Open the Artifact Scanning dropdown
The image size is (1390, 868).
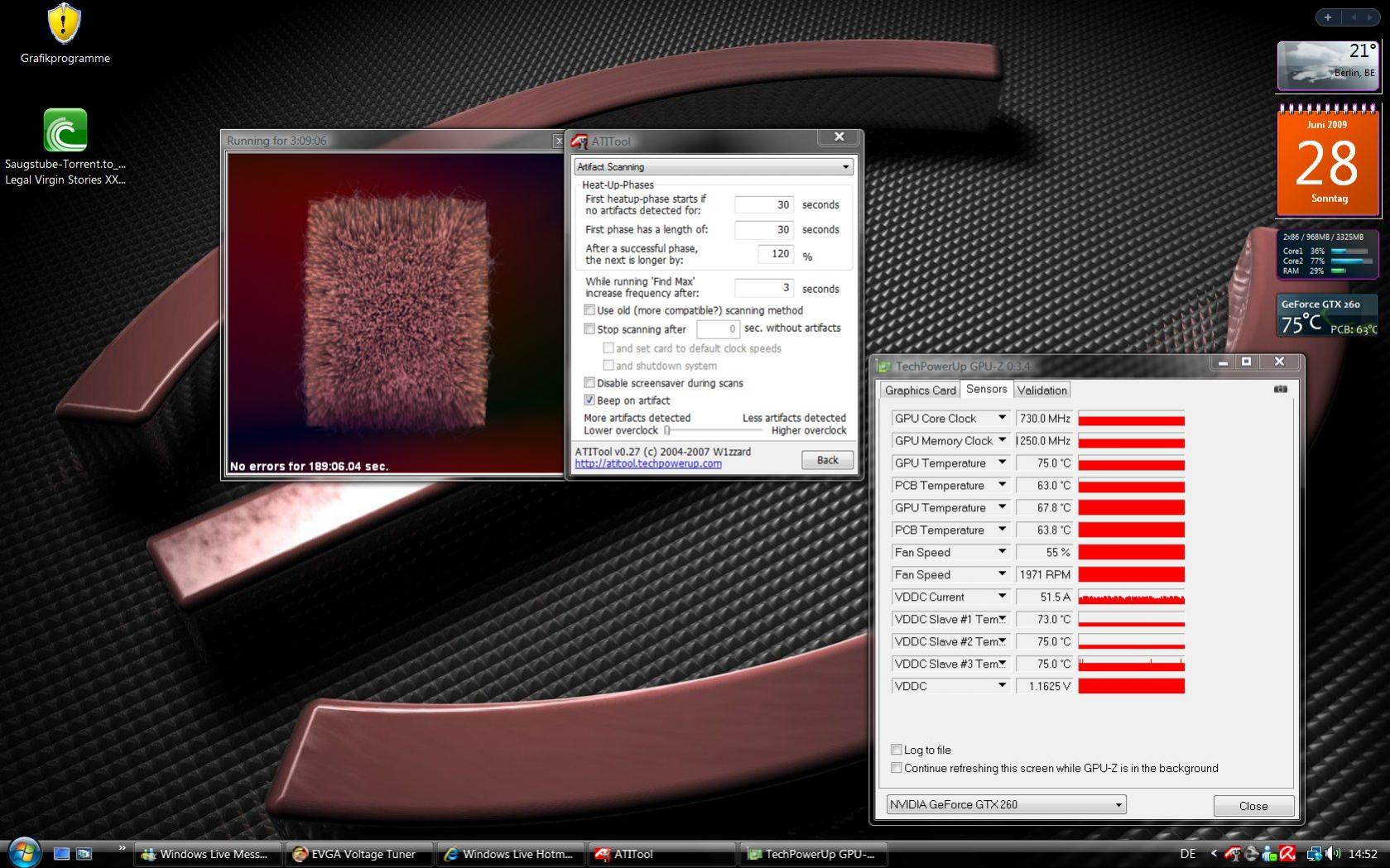[714, 166]
